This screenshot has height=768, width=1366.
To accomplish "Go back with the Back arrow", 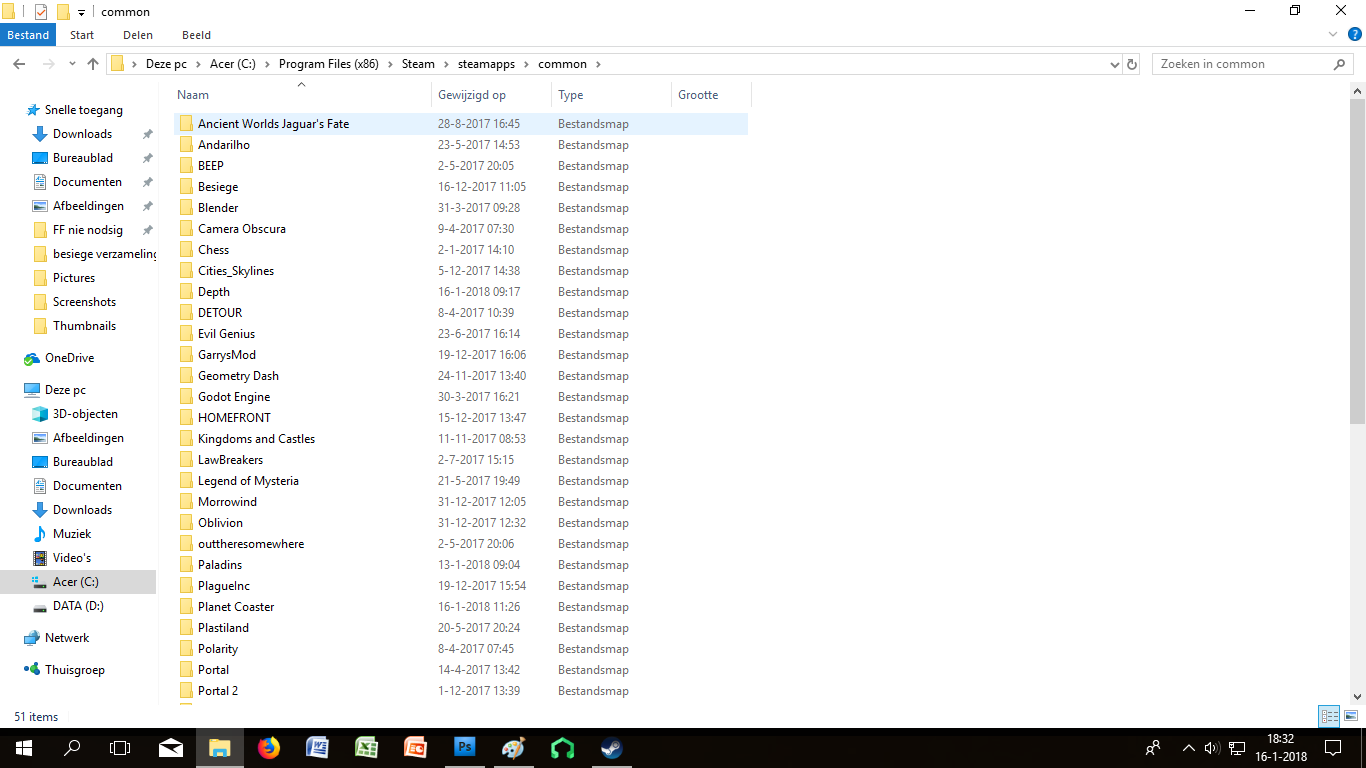I will coord(19,64).
